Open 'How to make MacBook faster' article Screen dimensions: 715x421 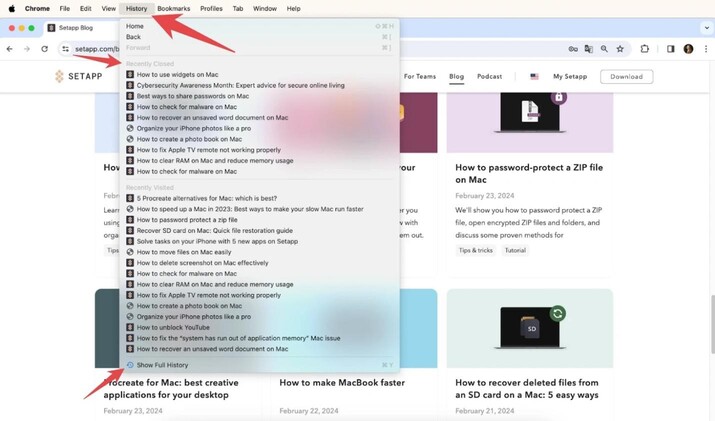[342, 383]
